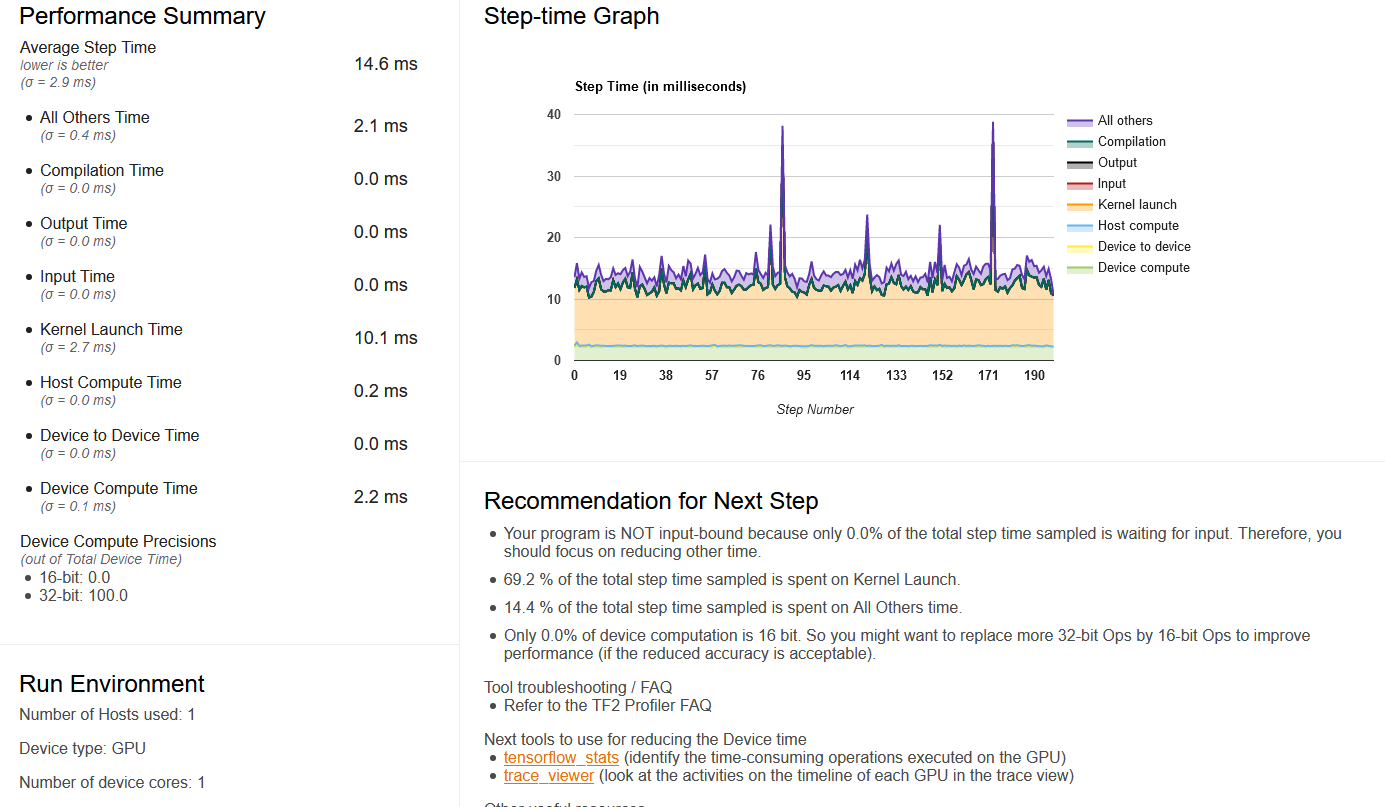
Task: Click the Device Compute Time row label
Action: coord(119,488)
